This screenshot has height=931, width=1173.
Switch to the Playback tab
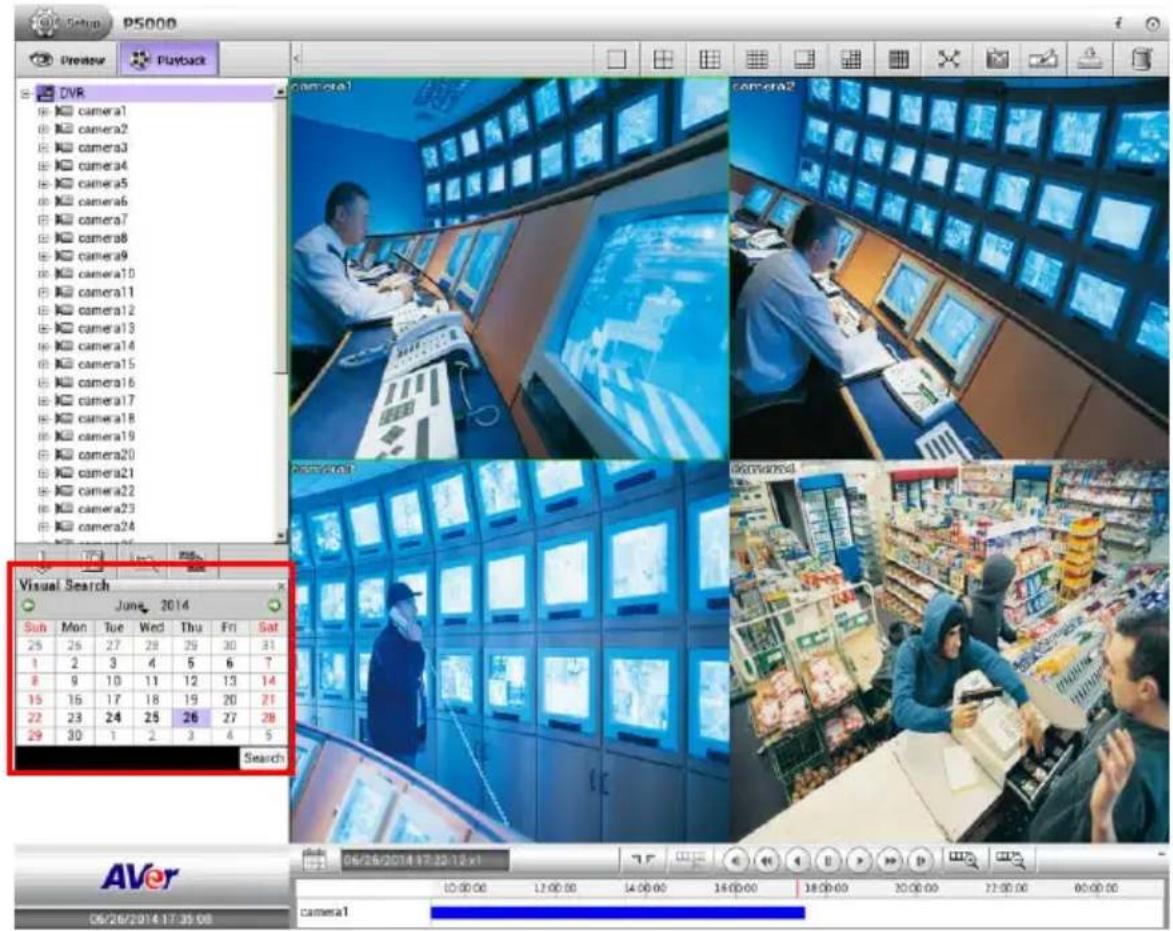pyautogui.click(x=168, y=60)
